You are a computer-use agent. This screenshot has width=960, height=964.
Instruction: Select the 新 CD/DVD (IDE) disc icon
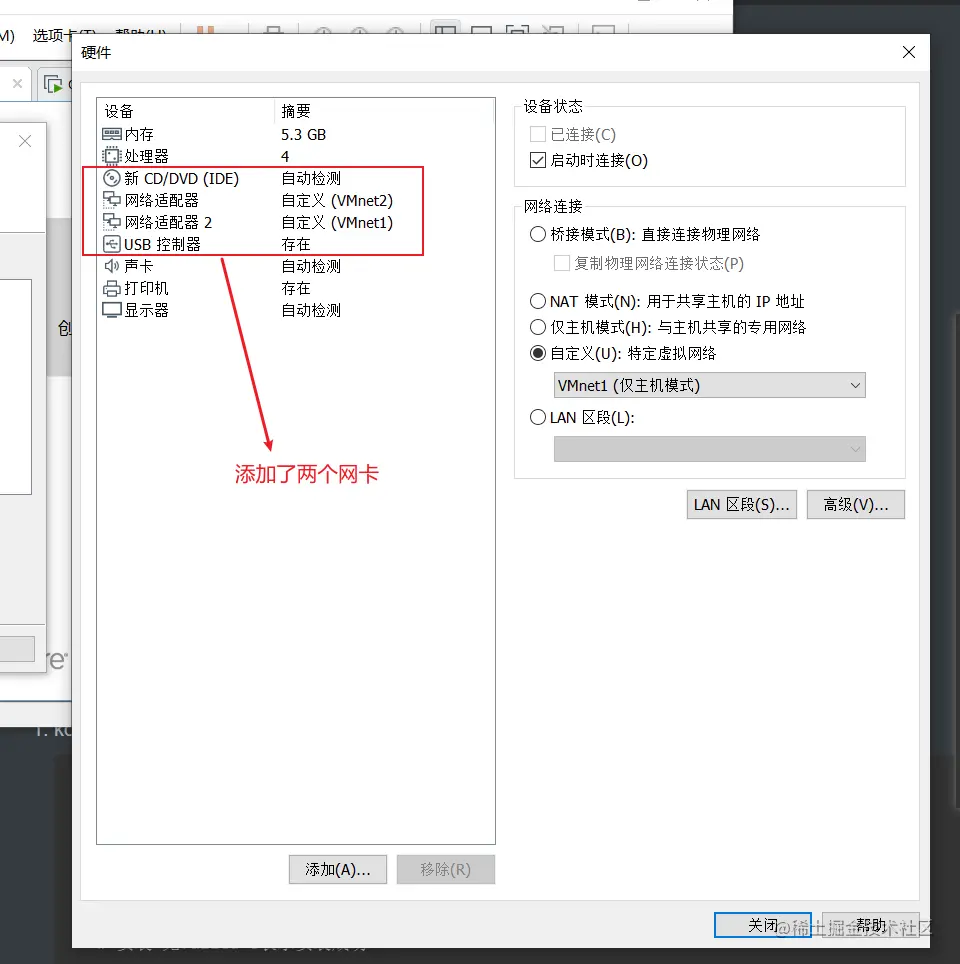pyautogui.click(x=111, y=178)
